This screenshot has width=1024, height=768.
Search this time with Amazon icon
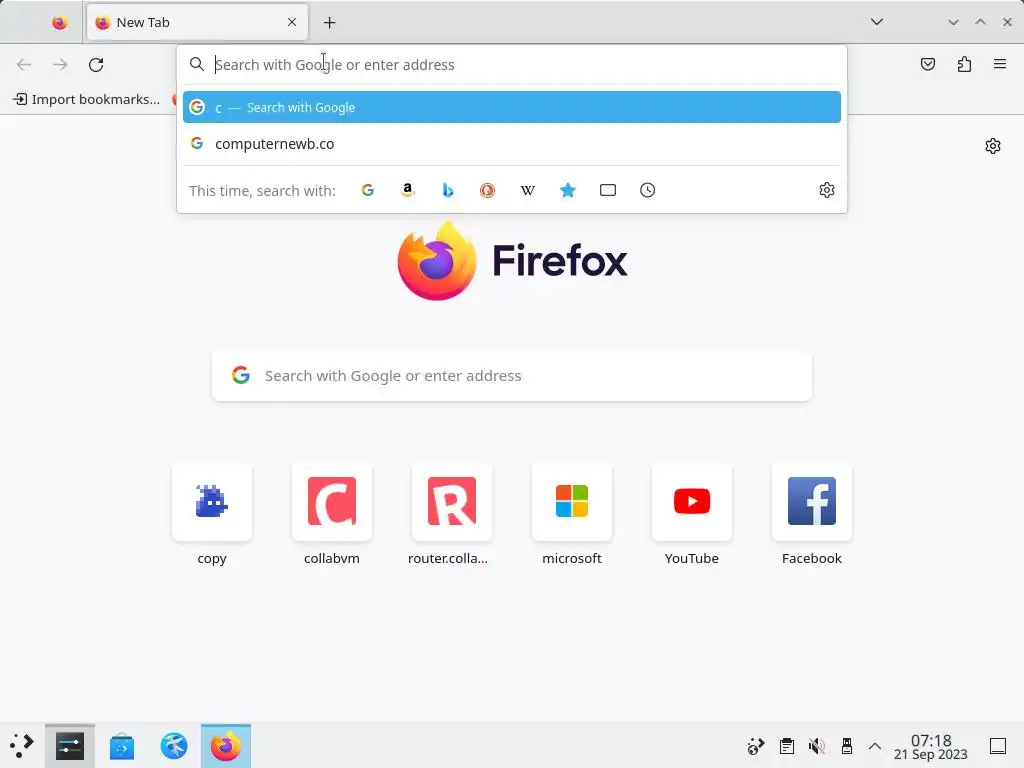408,190
